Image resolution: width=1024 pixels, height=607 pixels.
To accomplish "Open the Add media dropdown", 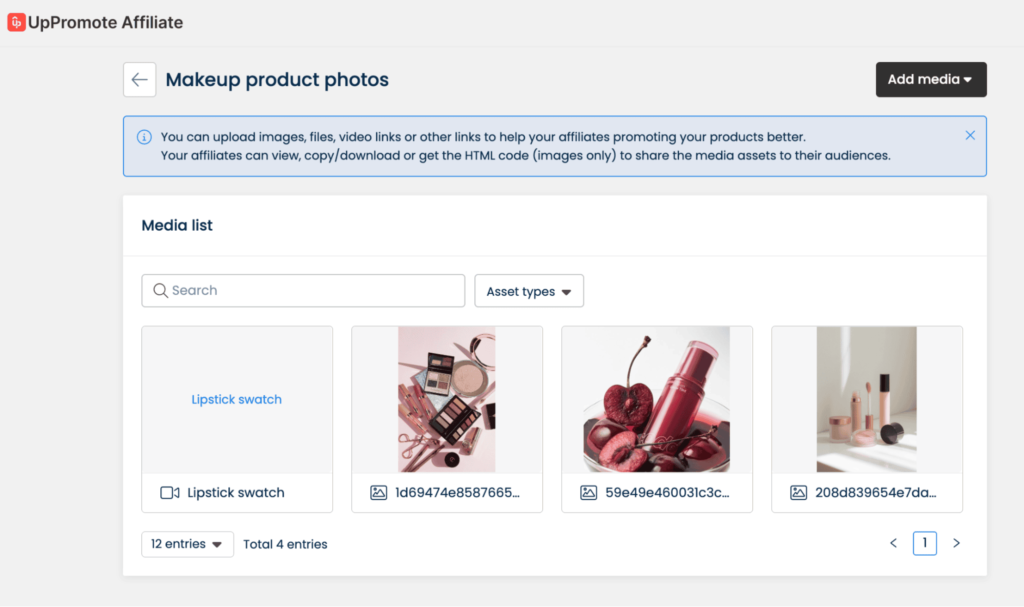I will (x=931, y=79).
